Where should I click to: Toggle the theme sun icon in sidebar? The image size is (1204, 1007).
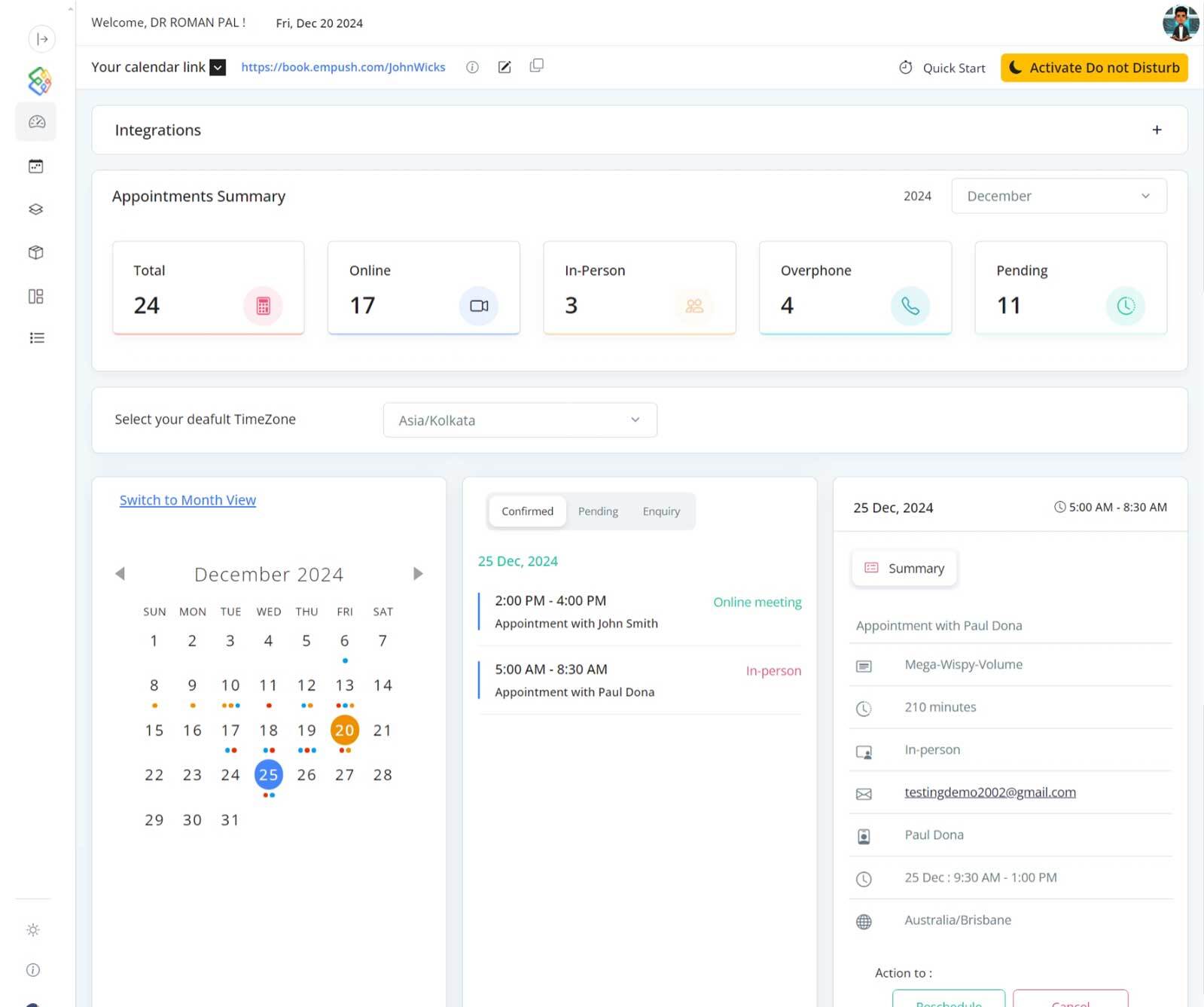point(33,930)
